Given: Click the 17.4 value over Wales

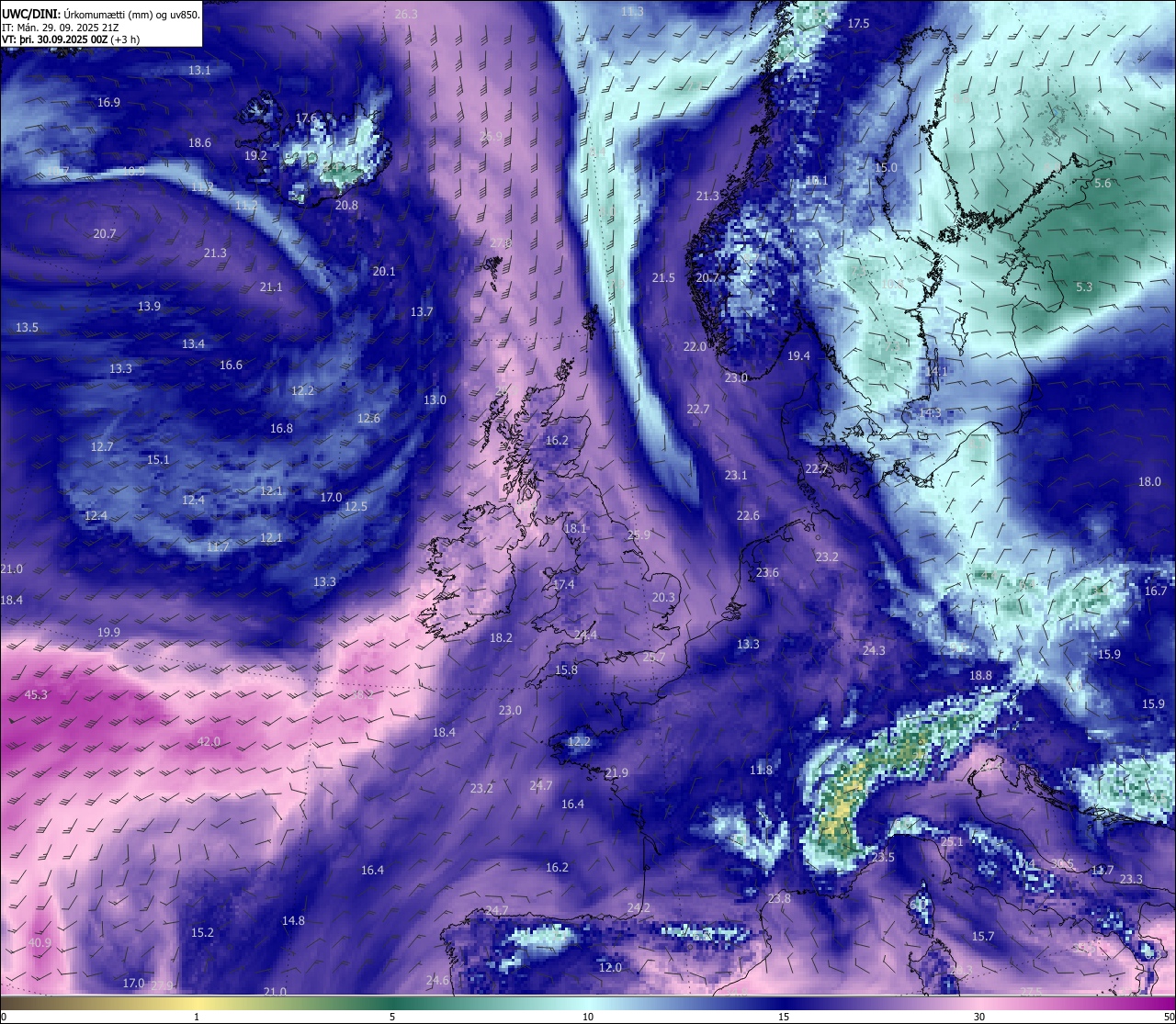Looking at the screenshot, I should tap(563, 585).
